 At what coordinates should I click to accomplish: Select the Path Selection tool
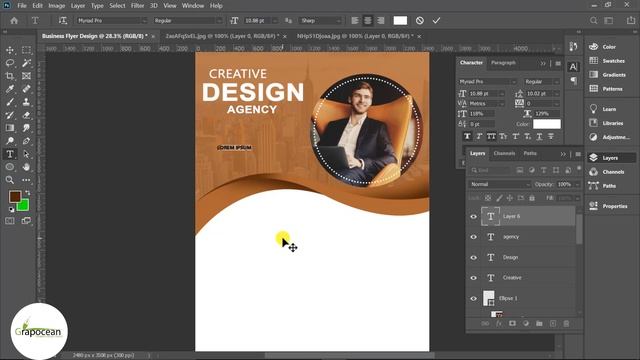tap(26, 154)
